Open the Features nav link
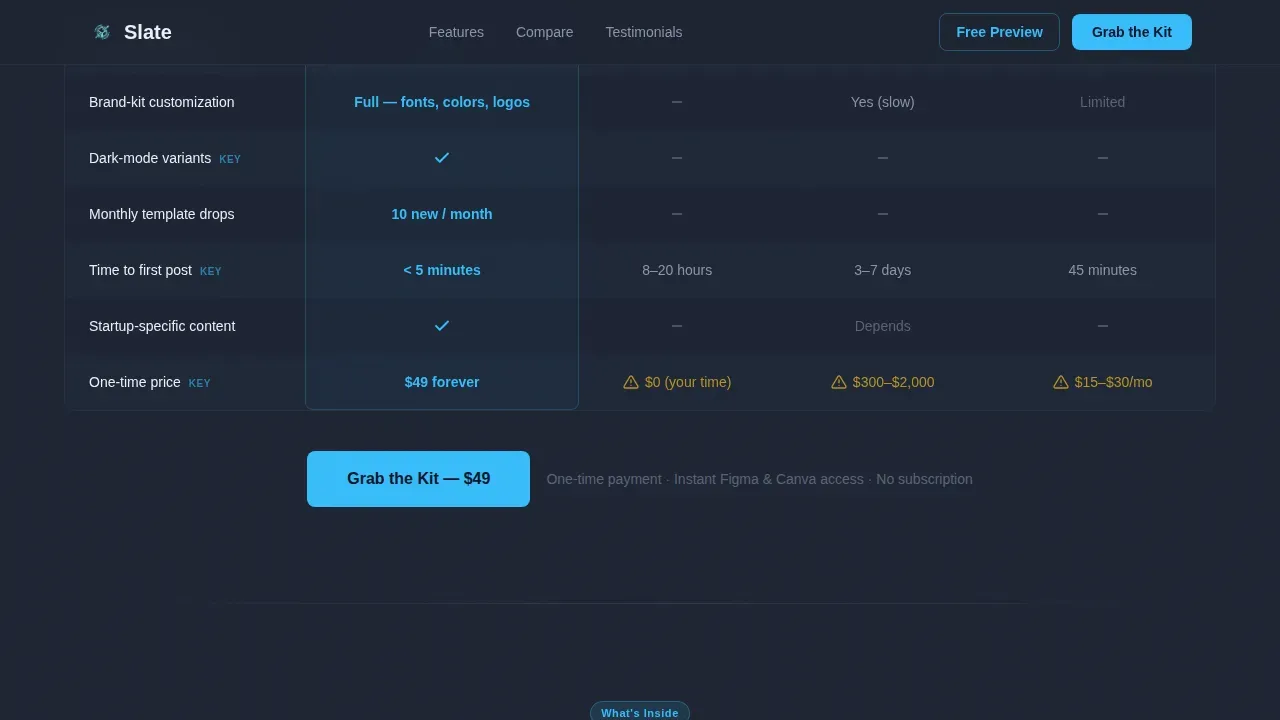Image resolution: width=1280 pixels, height=720 pixels. [x=456, y=32]
